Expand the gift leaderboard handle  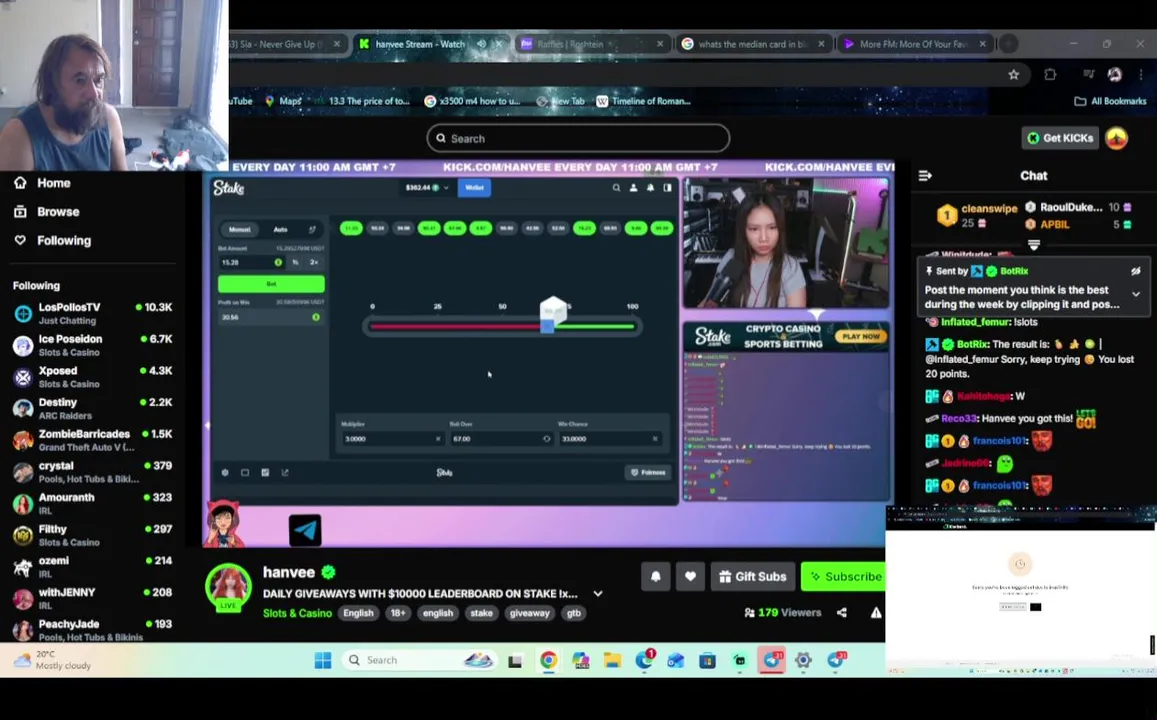pos(1034,244)
